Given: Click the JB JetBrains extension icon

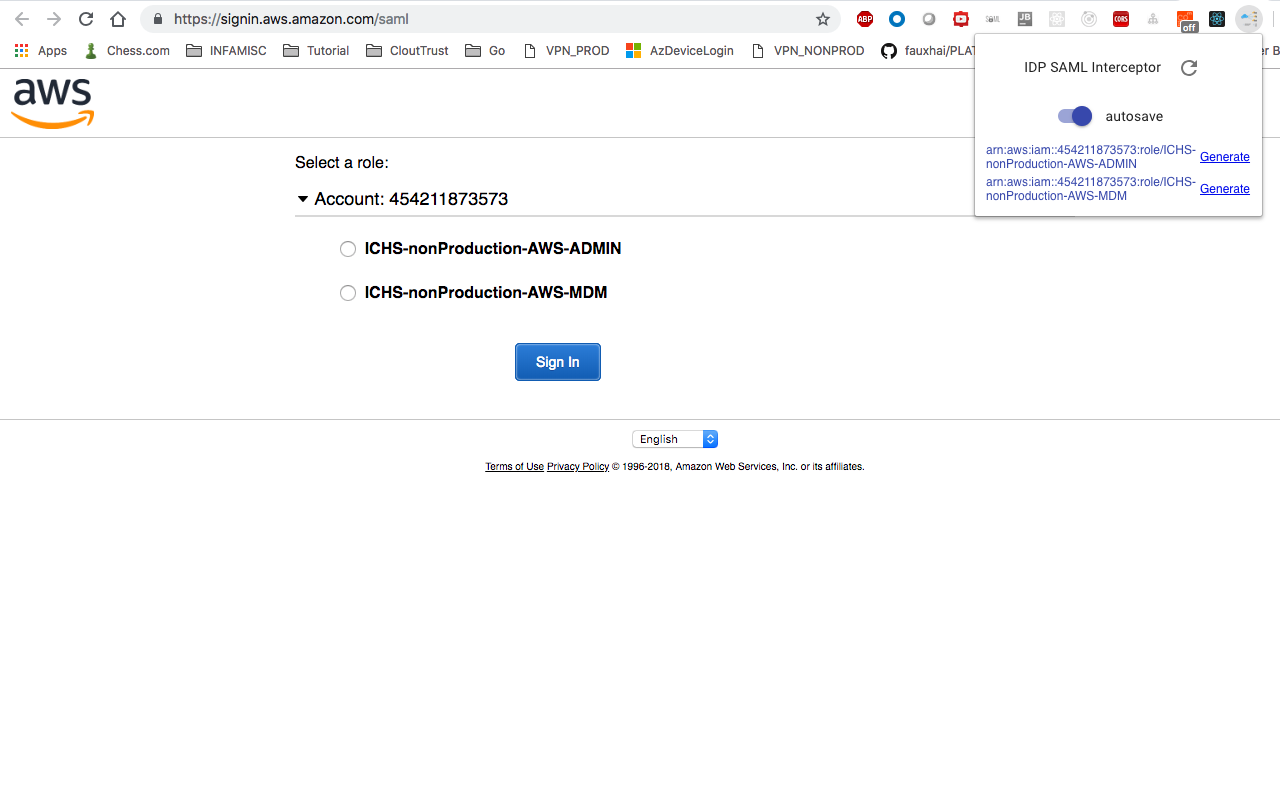Looking at the screenshot, I should click(1024, 18).
